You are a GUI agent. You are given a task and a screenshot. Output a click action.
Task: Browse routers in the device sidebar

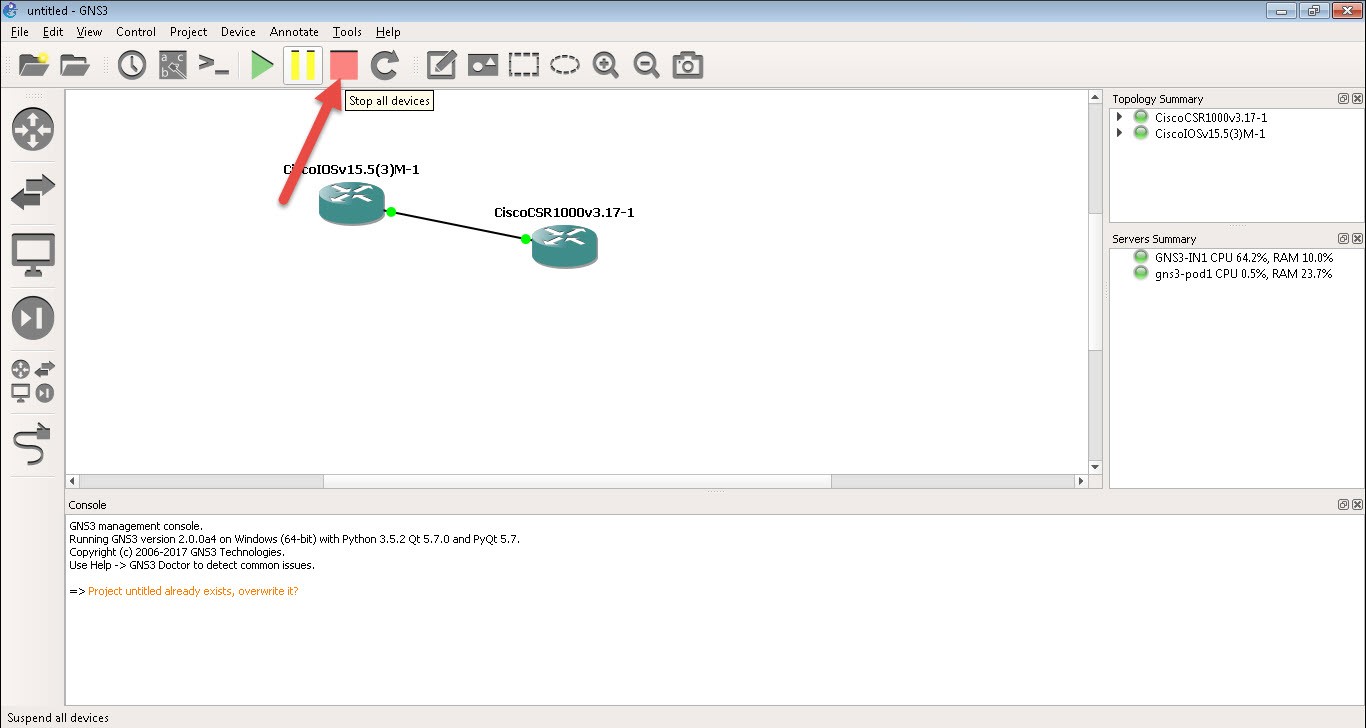(x=33, y=129)
